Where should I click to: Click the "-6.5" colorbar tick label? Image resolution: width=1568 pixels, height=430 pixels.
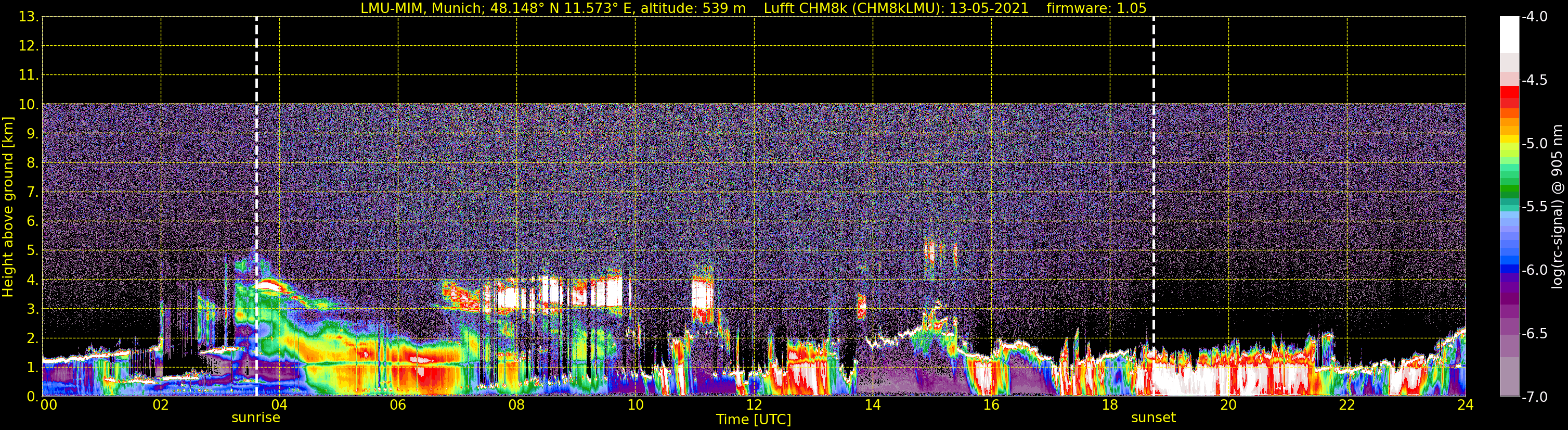point(1535,334)
